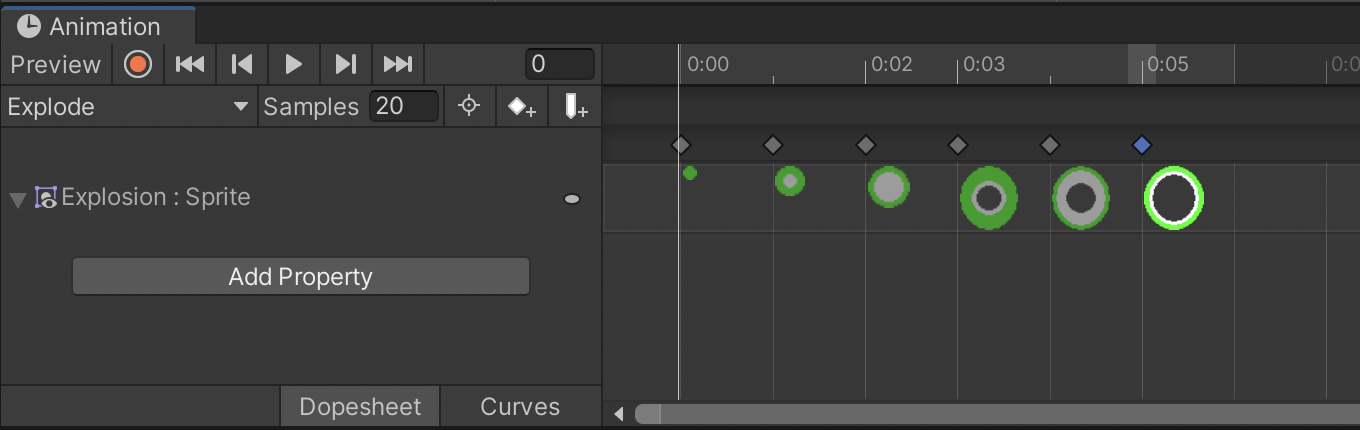The image size is (1360, 430).
Task: Switch to the Dopesheet view
Action: 360,407
